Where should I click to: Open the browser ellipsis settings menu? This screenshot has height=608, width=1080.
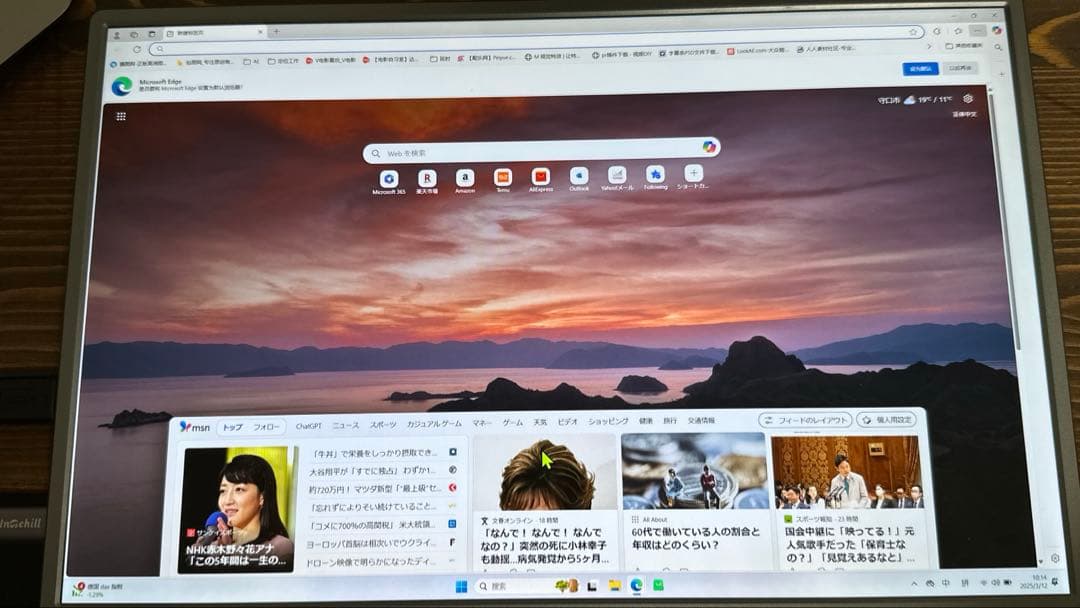click(978, 31)
